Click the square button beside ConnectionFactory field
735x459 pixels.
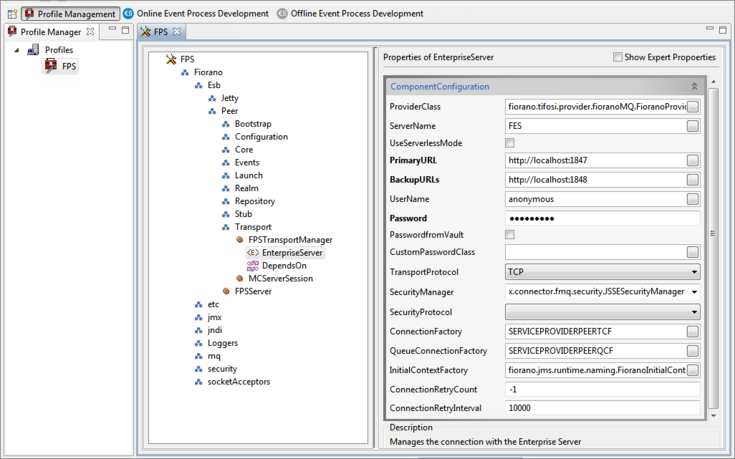692,332
